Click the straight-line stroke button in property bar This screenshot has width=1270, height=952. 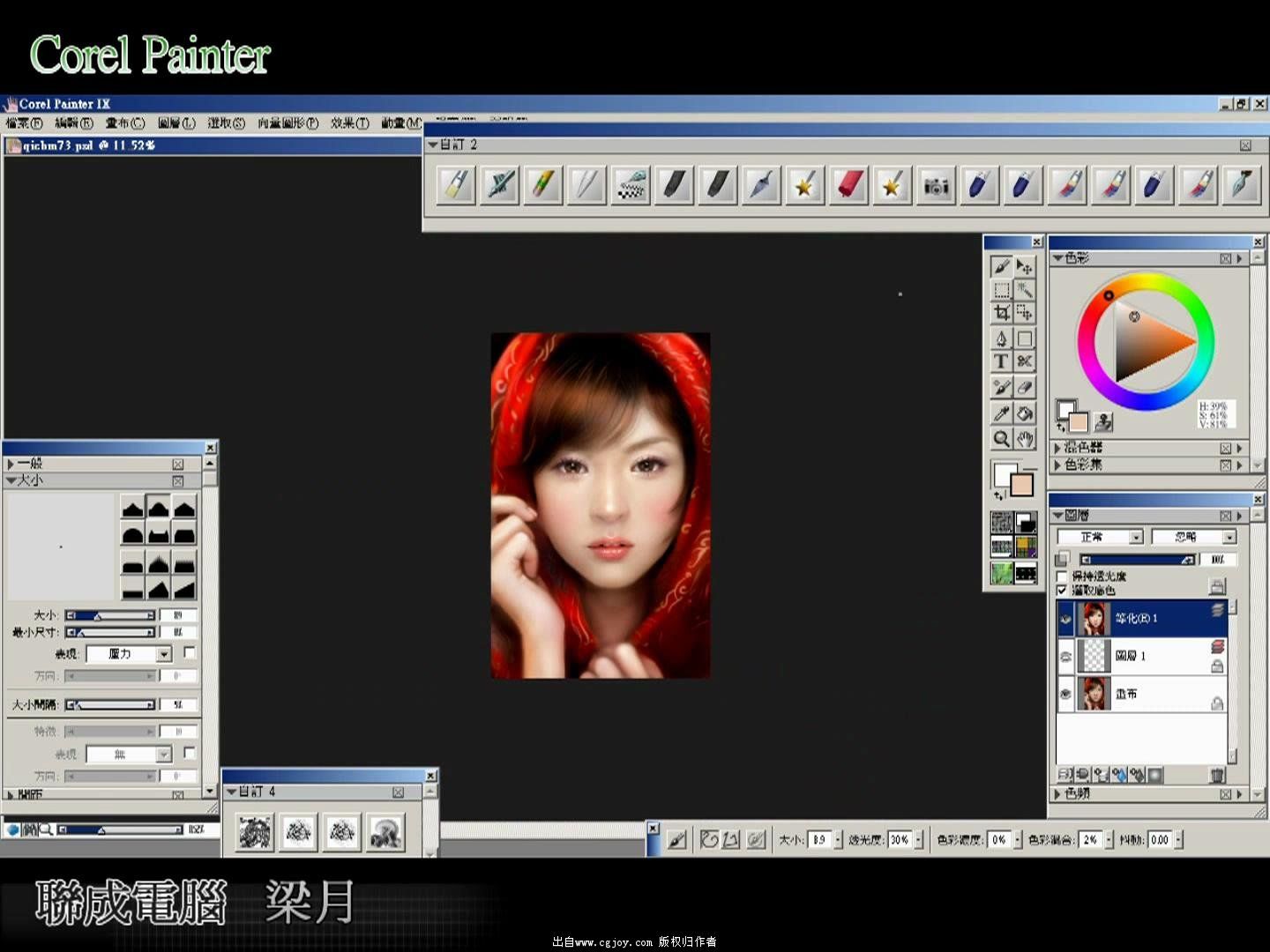pos(731,840)
